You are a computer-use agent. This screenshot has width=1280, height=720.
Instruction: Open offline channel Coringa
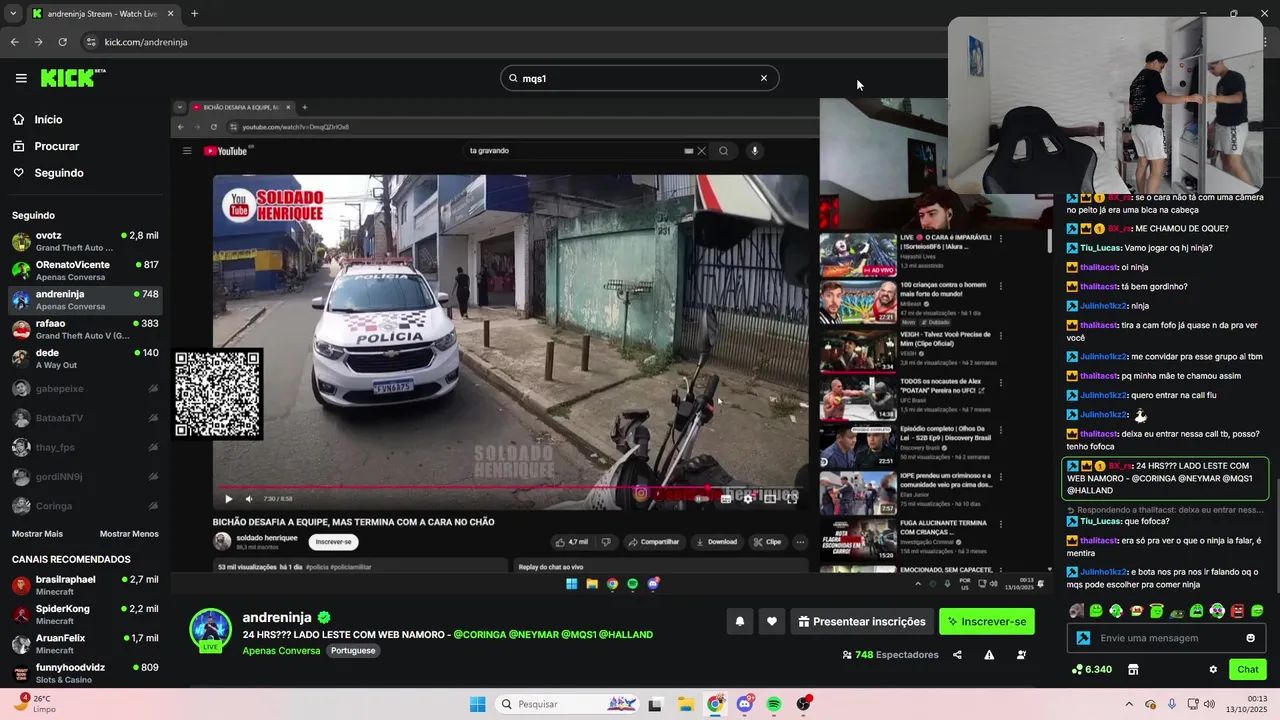pos(85,506)
